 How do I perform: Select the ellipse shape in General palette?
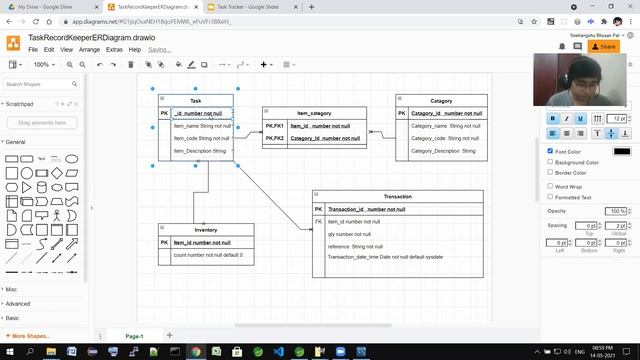tap(72, 159)
